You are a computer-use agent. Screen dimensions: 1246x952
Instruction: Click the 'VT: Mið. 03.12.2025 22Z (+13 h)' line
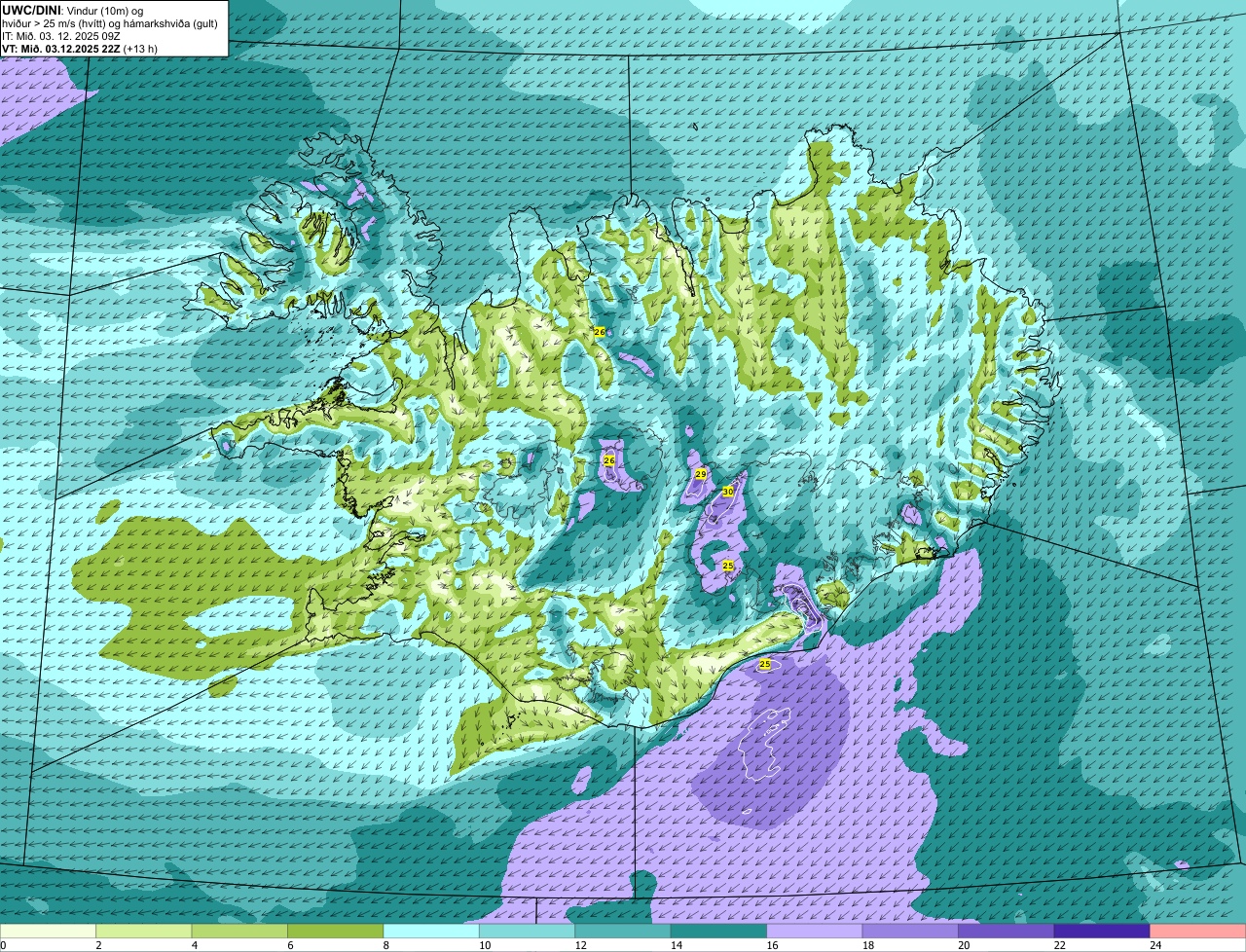(80, 48)
